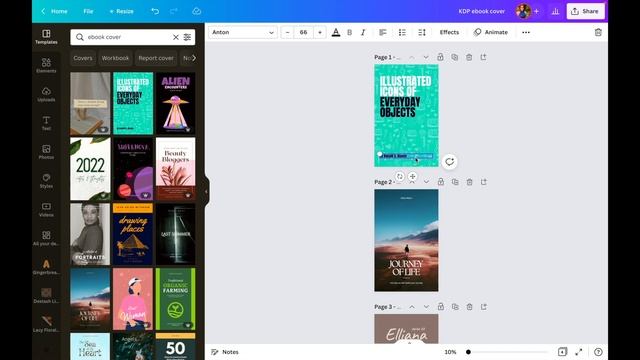Viewport: 640px width, 360px height.
Task: Toggle italic formatting
Action: click(x=363, y=32)
